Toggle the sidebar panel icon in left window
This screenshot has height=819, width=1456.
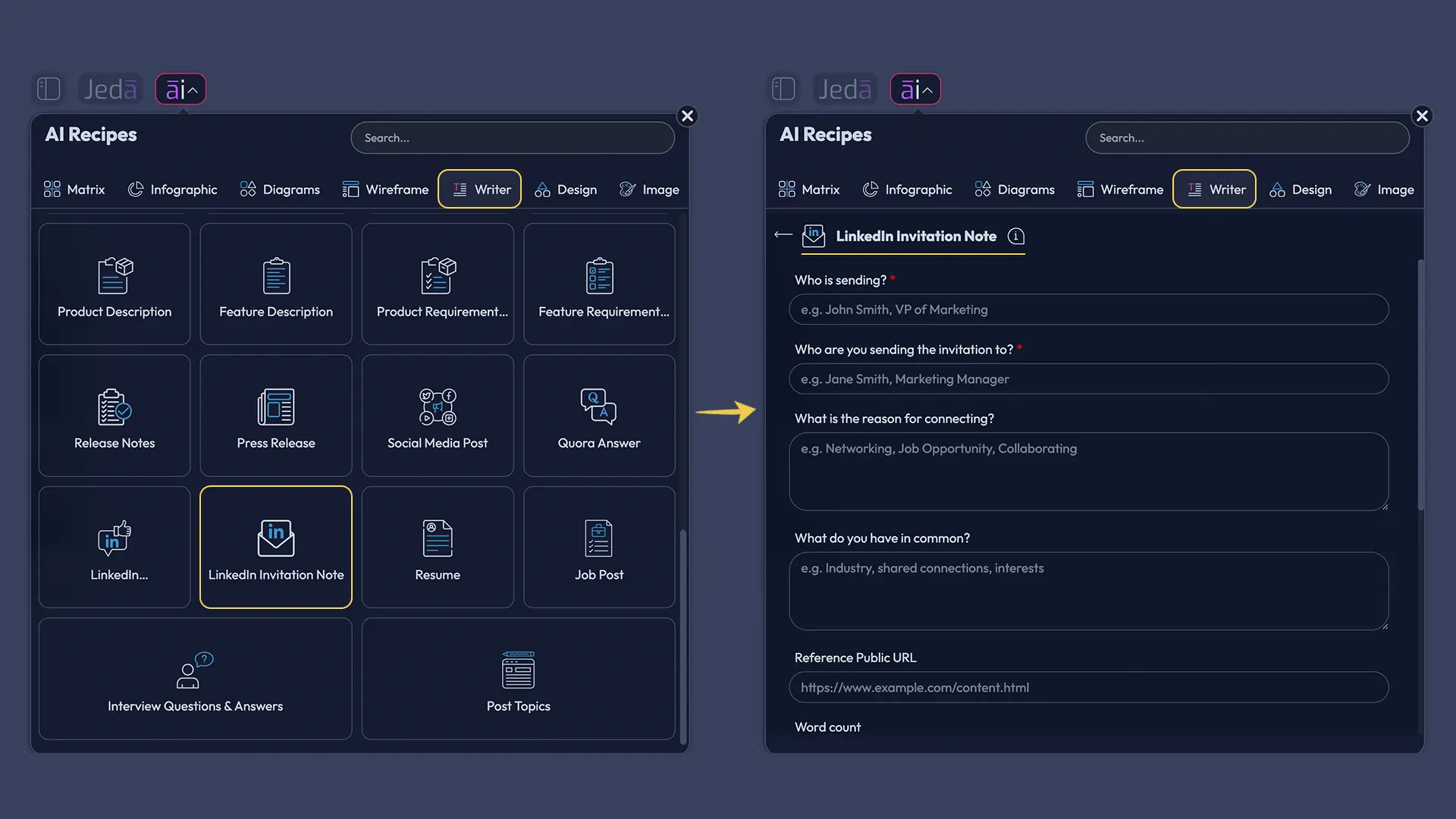[x=49, y=89]
